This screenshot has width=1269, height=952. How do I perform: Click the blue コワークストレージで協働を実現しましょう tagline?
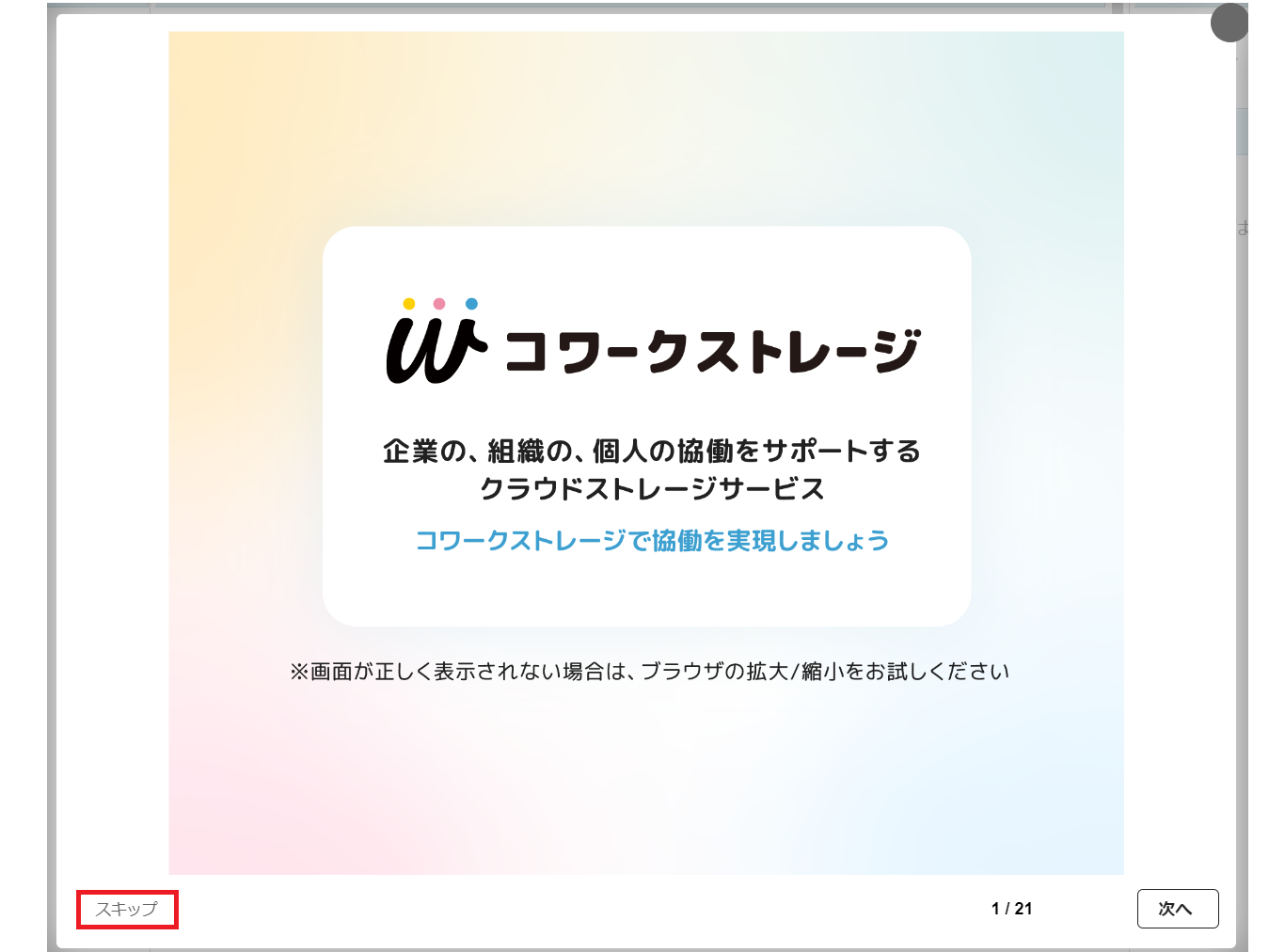click(652, 541)
